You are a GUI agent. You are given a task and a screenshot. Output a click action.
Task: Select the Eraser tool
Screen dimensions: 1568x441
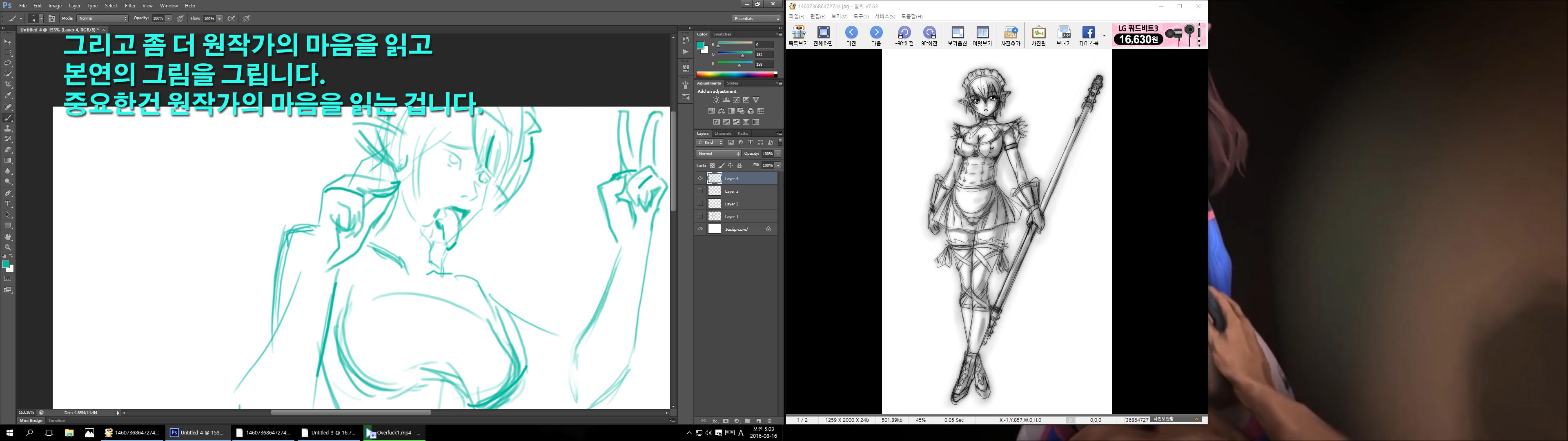(x=8, y=150)
